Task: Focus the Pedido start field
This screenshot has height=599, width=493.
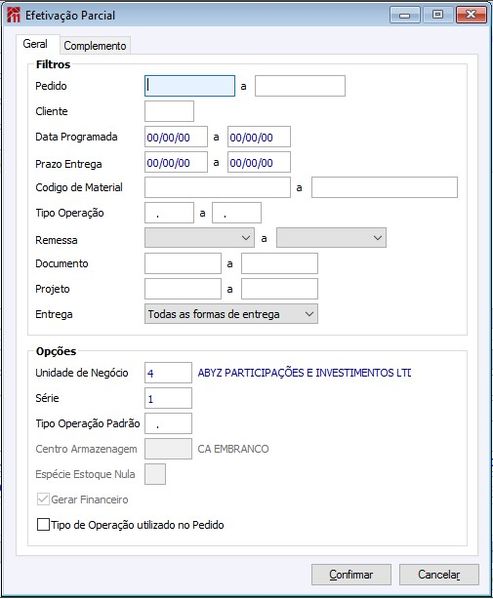Action: [x=189, y=86]
